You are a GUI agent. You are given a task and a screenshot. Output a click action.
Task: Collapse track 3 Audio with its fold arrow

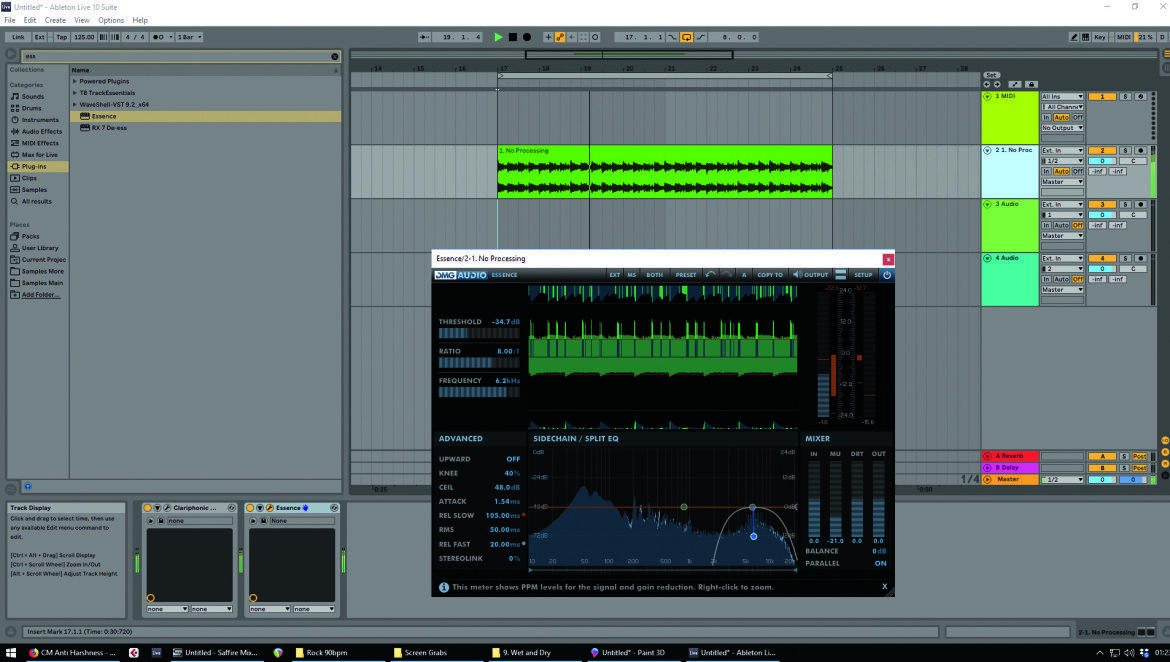(987, 204)
